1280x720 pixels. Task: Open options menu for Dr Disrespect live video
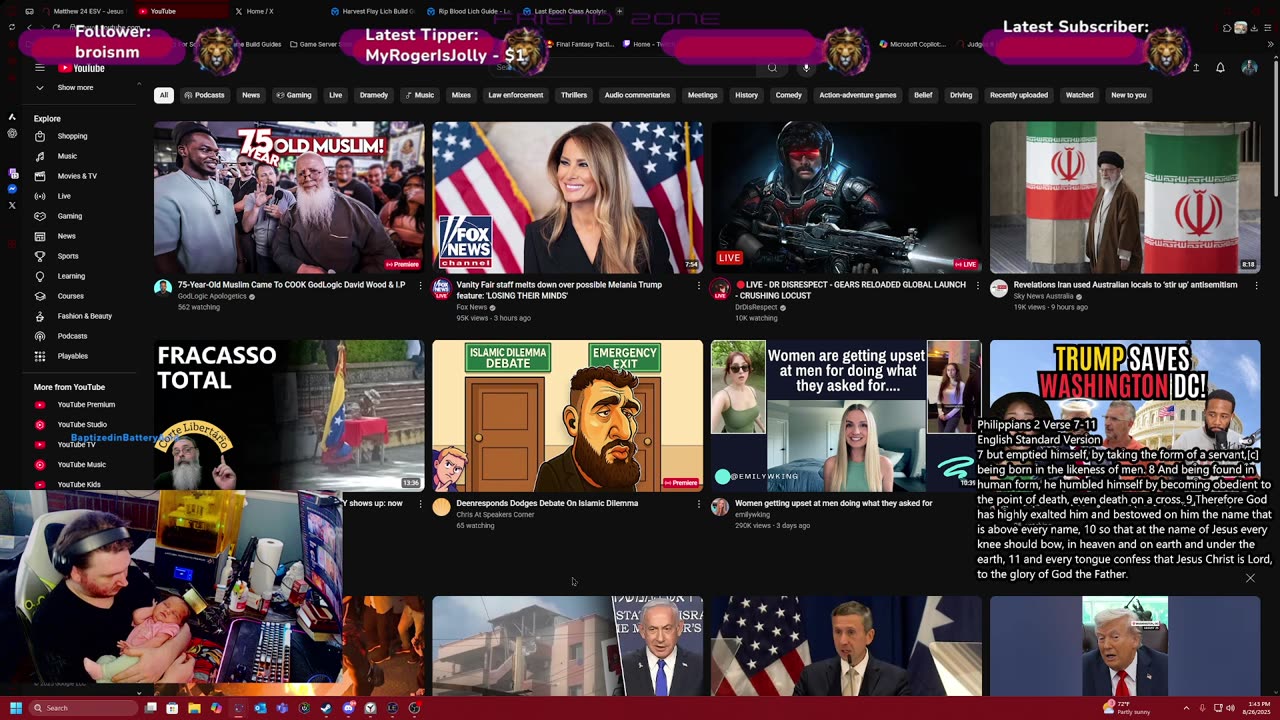(x=977, y=286)
